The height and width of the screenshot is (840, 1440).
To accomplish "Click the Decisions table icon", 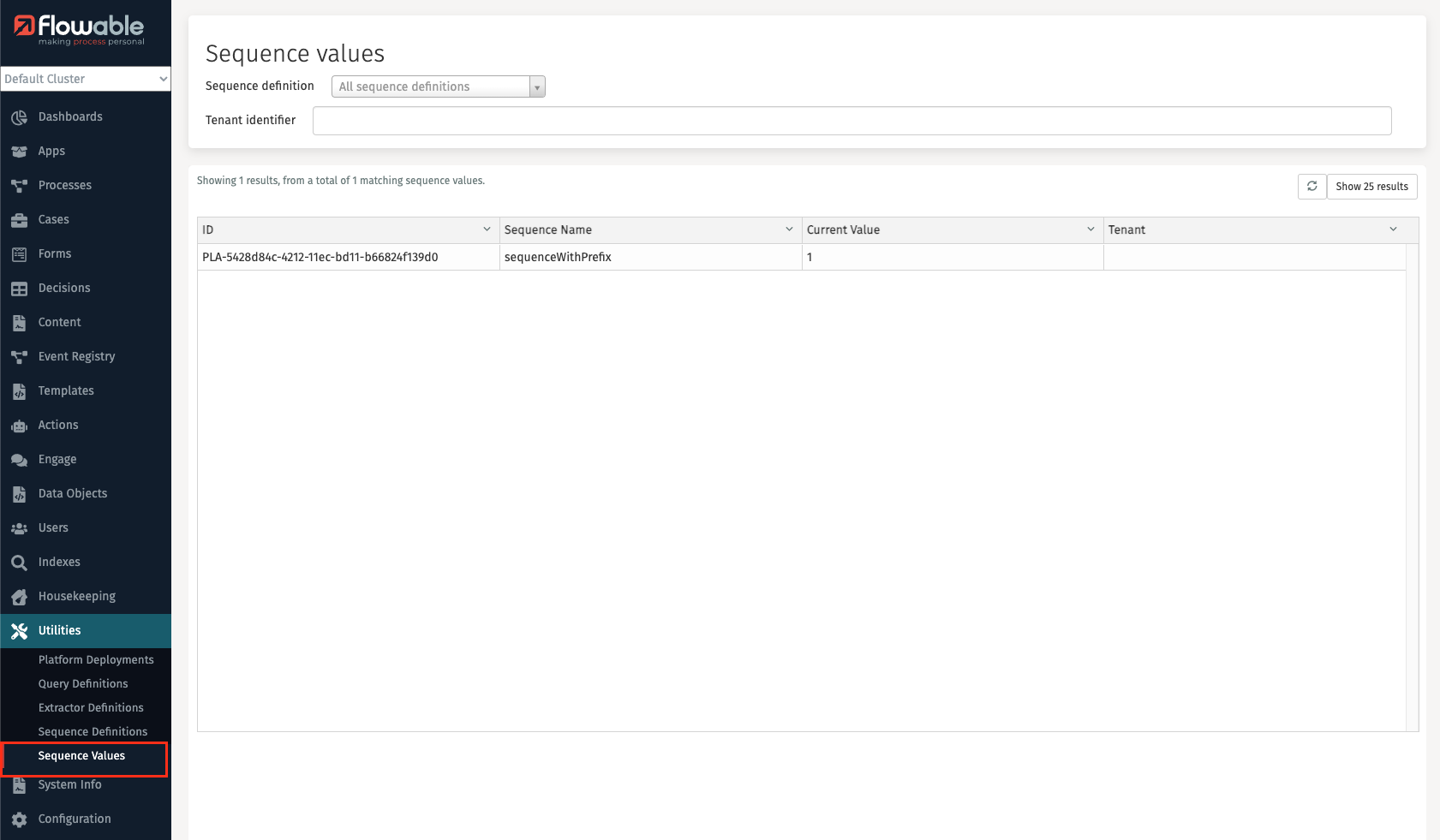I will tap(19, 289).
